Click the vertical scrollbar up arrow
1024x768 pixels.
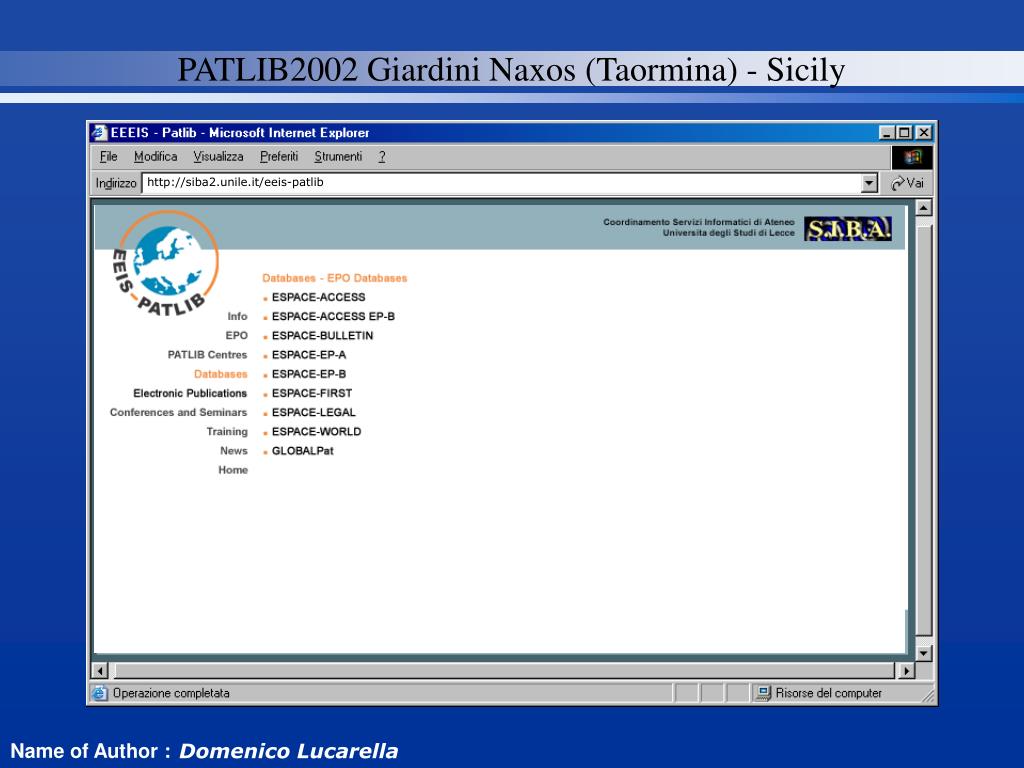click(x=923, y=208)
